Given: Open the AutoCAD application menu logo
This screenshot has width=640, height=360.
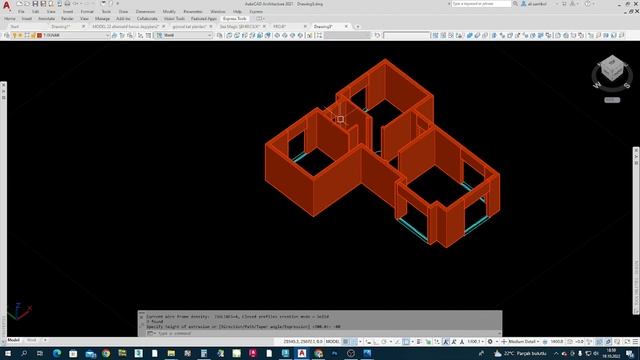Looking at the screenshot, I should click(6, 5).
